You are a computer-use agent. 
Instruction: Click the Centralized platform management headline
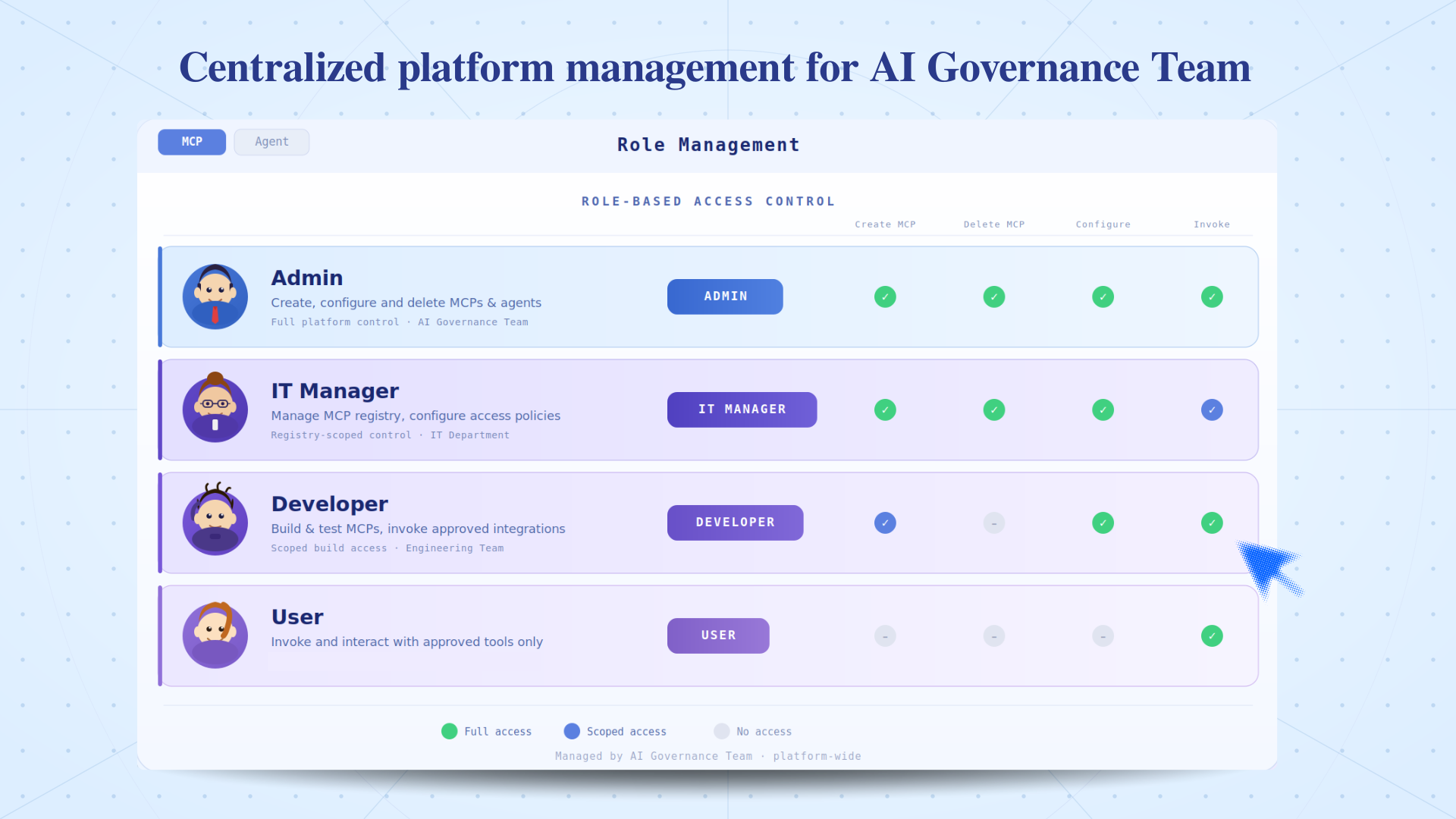714,67
